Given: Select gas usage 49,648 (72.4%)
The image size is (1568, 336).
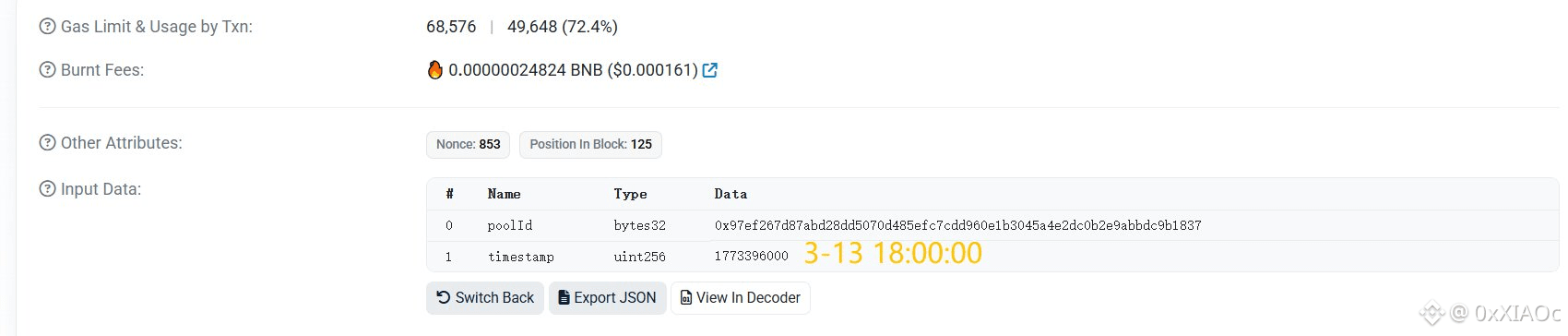Looking at the screenshot, I should tap(563, 27).
